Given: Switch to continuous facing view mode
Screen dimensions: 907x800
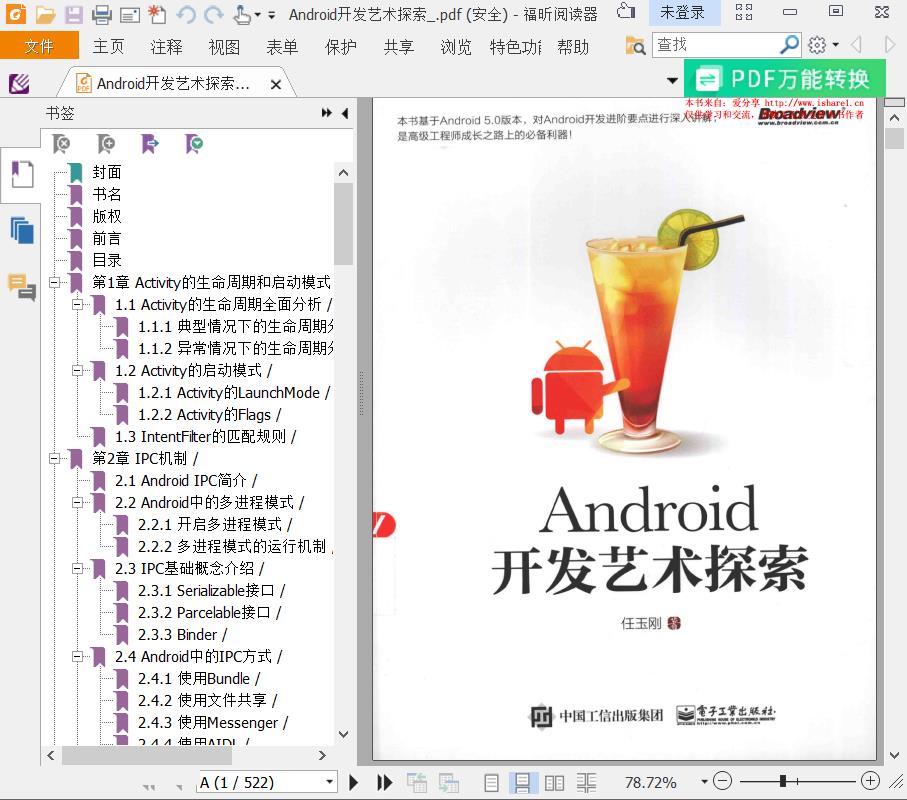Looking at the screenshot, I should (x=586, y=783).
